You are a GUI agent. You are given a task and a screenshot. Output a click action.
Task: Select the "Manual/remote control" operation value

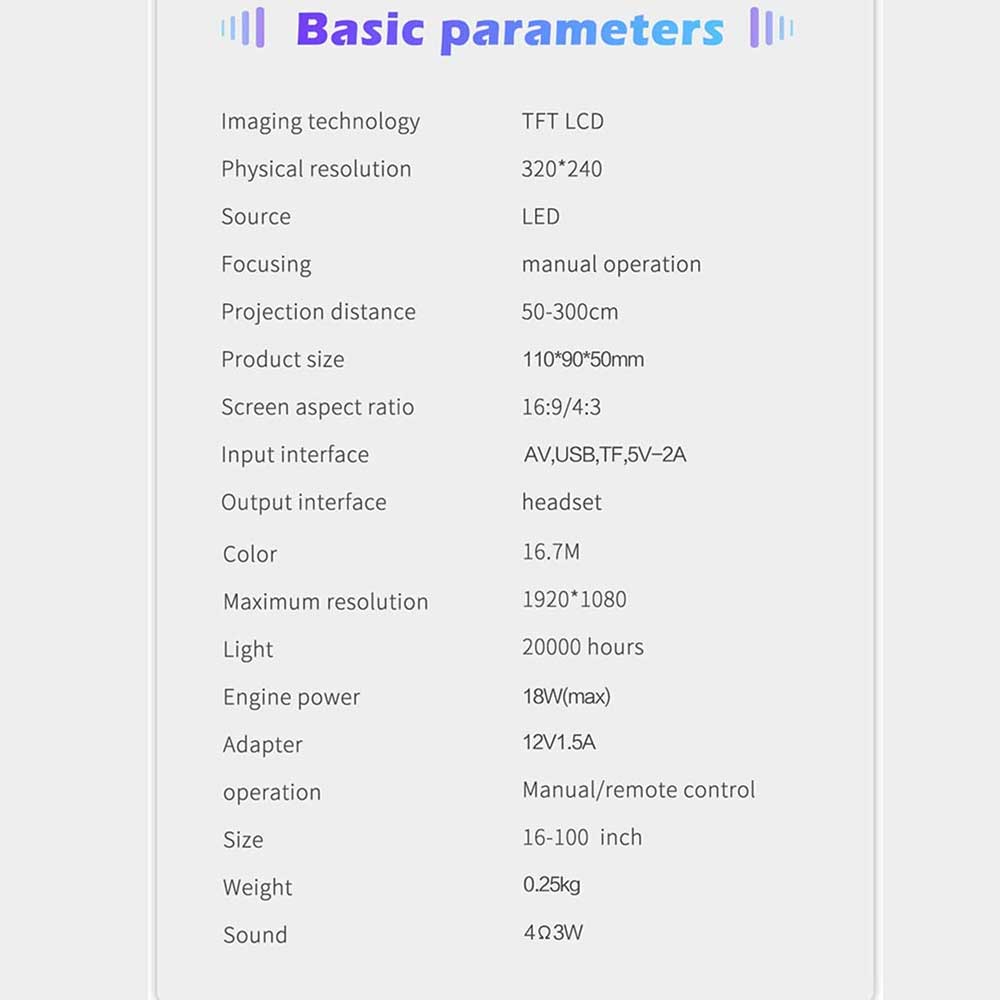(x=638, y=790)
